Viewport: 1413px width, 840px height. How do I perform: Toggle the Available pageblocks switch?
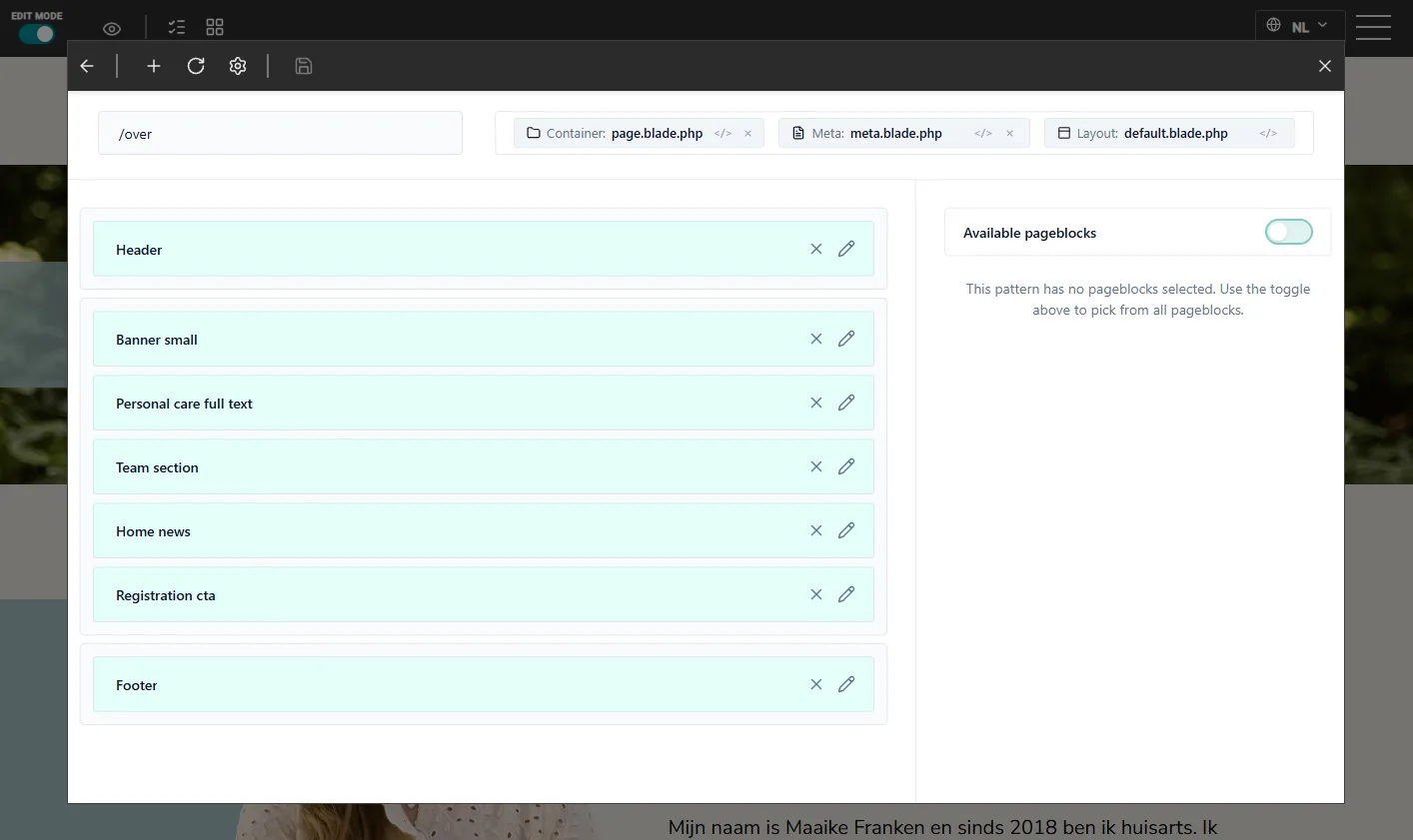pyautogui.click(x=1289, y=232)
